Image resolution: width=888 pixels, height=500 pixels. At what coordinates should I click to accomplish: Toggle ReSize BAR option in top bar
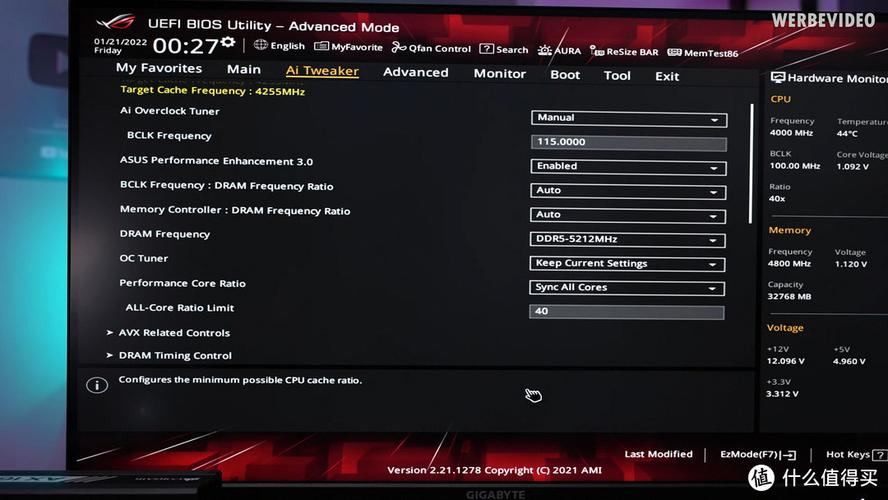(x=624, y=52)
